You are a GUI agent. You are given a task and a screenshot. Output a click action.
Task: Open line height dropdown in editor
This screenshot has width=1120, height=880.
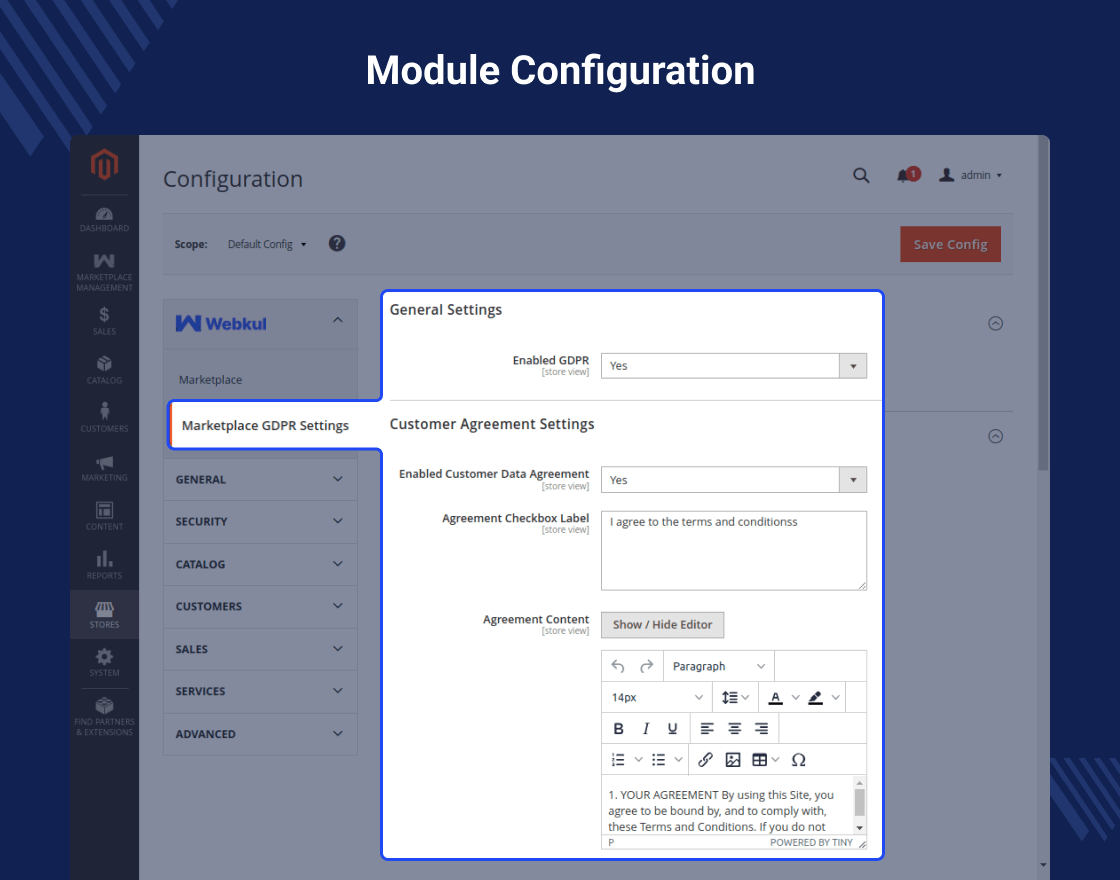735,698
